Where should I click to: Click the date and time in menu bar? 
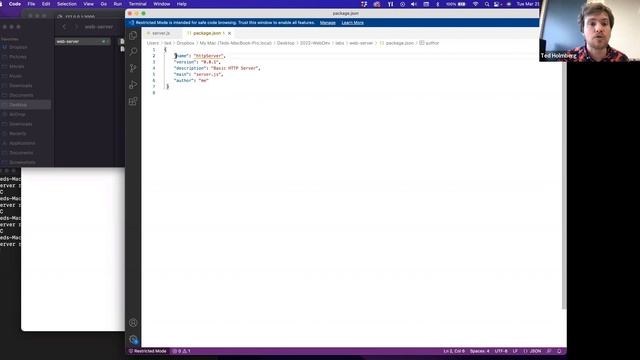click(x=528, y=4)
